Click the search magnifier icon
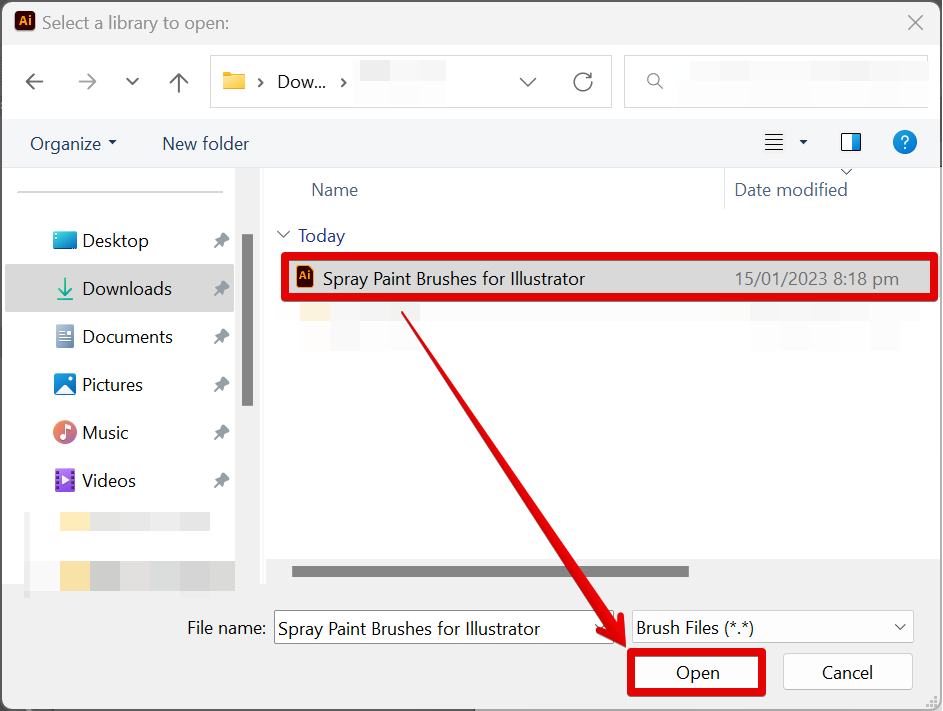Viewport: 943px width, 711px height. 654,81
